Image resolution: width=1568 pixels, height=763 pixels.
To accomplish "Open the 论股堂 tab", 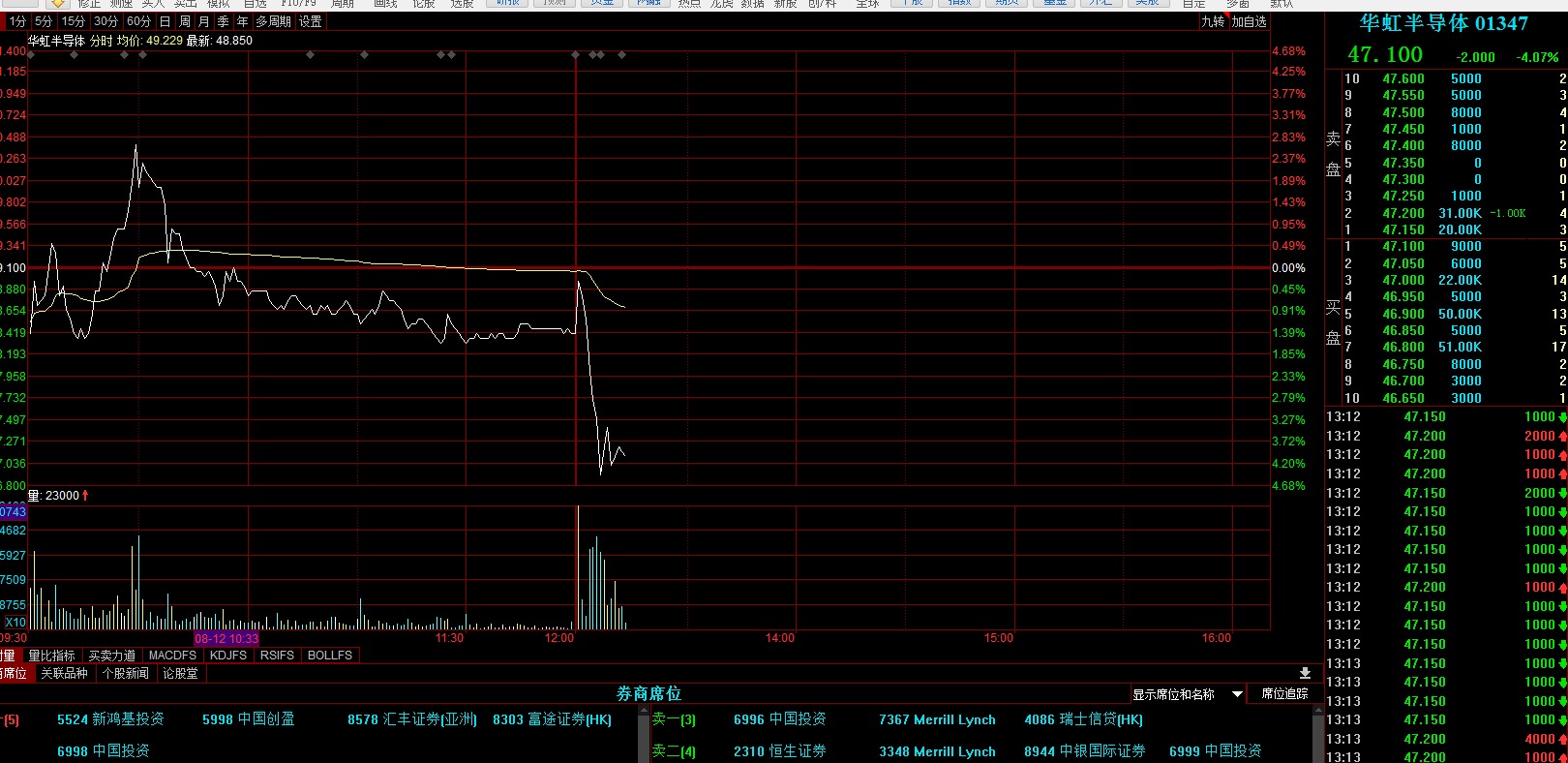I will pyautogui.click(x=180, y=673).
